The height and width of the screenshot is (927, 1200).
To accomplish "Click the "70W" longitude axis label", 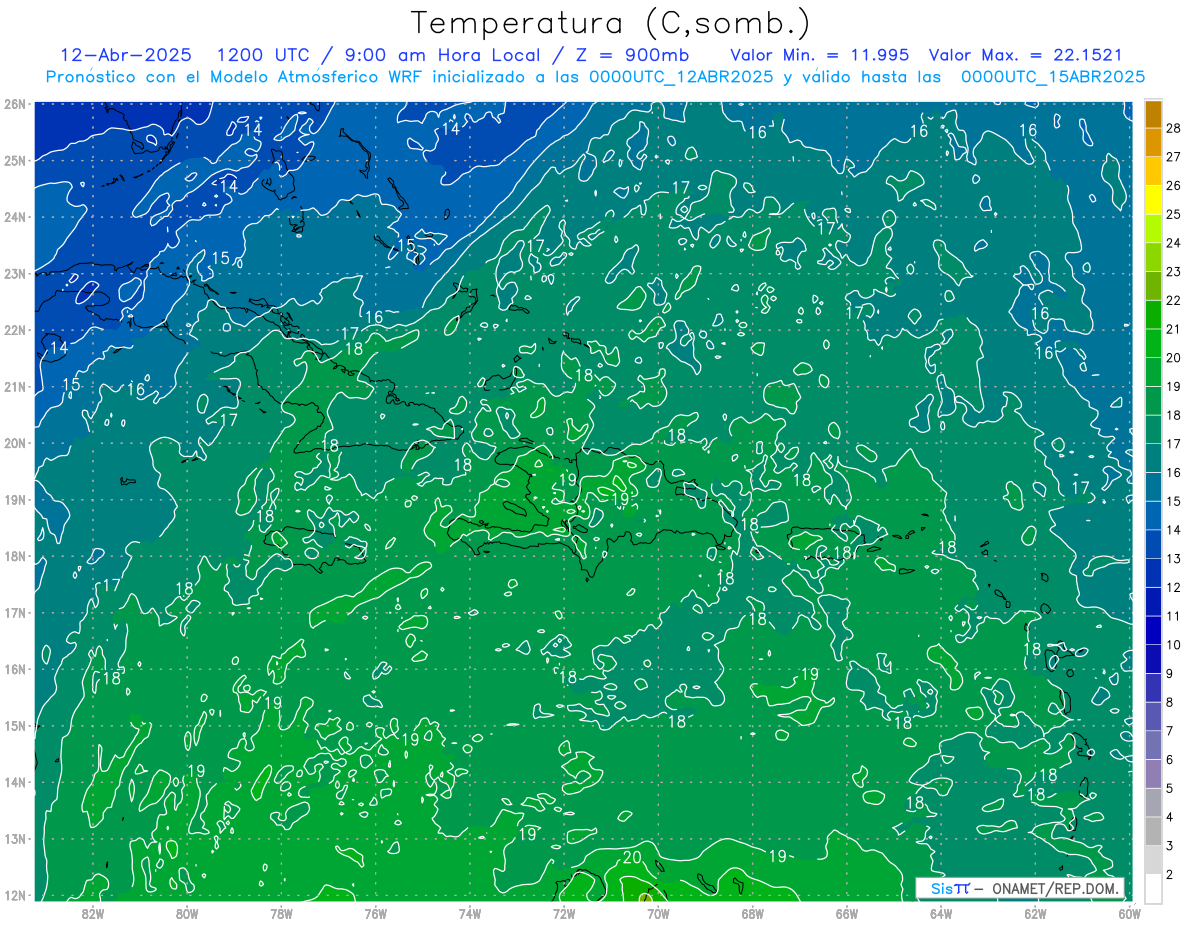I will (x=658, y=913).
